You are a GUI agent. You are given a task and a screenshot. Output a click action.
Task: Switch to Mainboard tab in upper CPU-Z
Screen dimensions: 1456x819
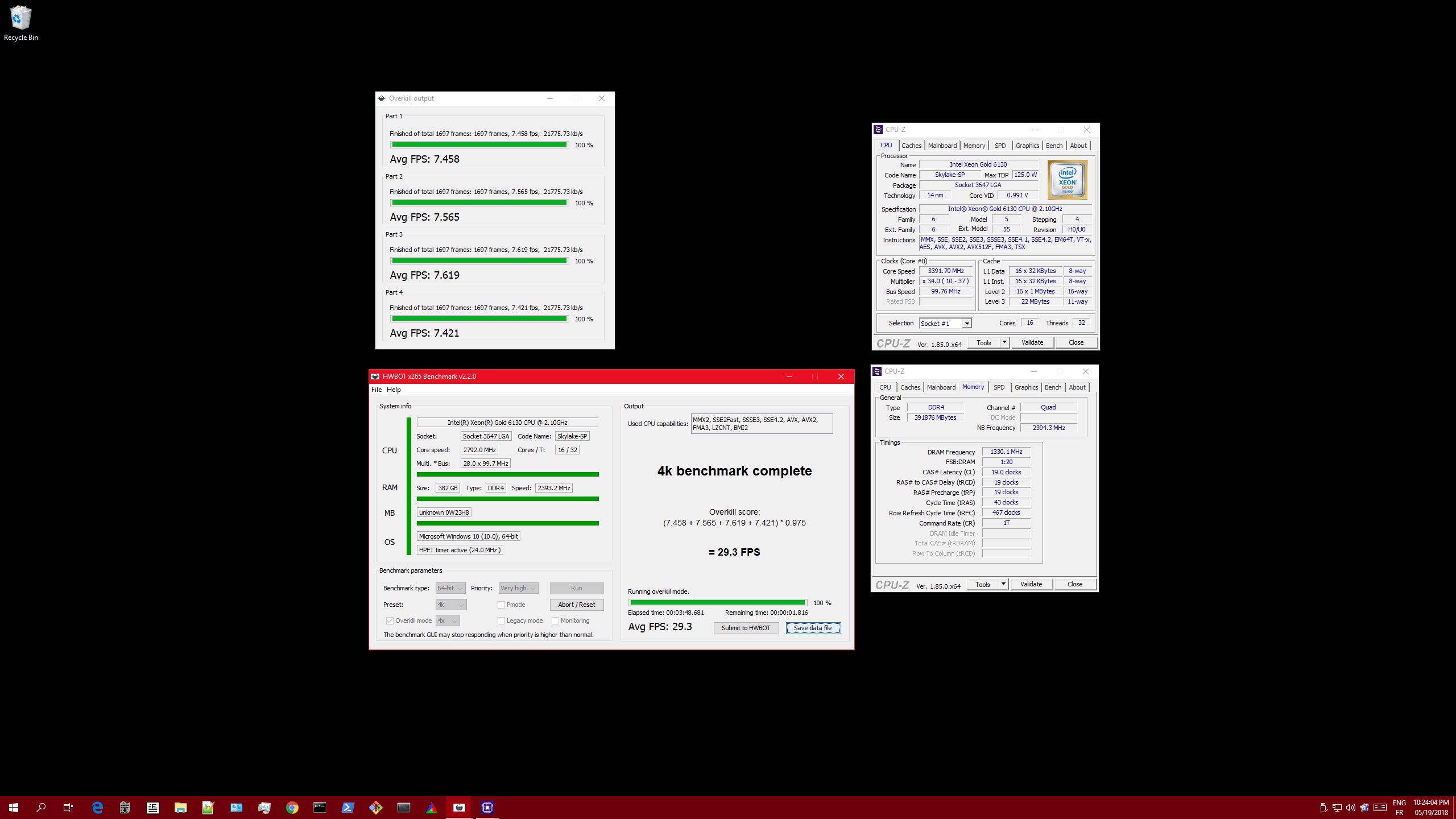(942, 146)
